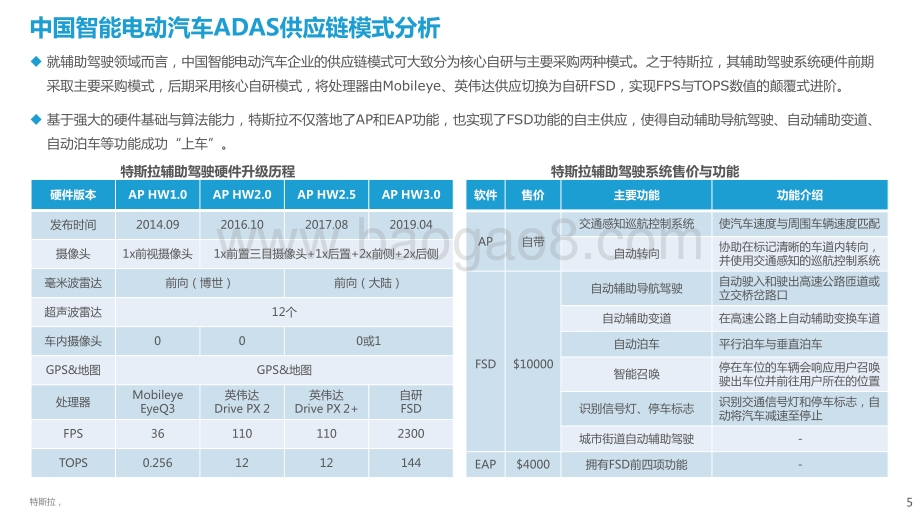Select the AP HW3.0 column header

[411, 195]
